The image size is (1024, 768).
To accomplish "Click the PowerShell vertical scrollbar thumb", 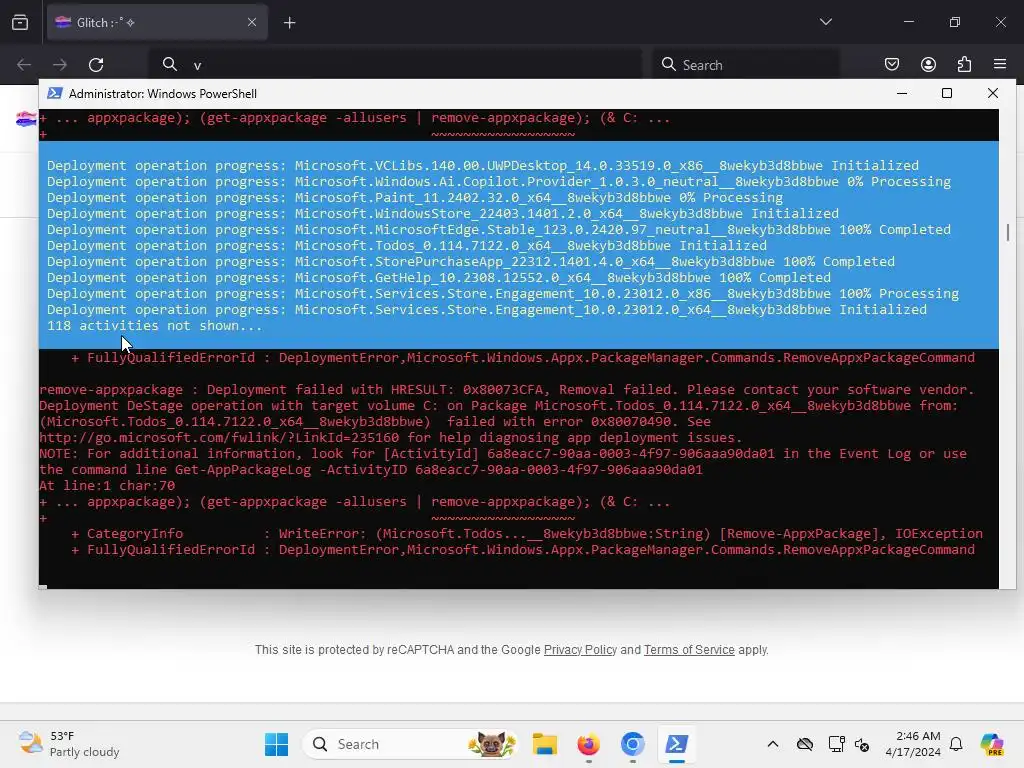I will [x=1008, y=232].
